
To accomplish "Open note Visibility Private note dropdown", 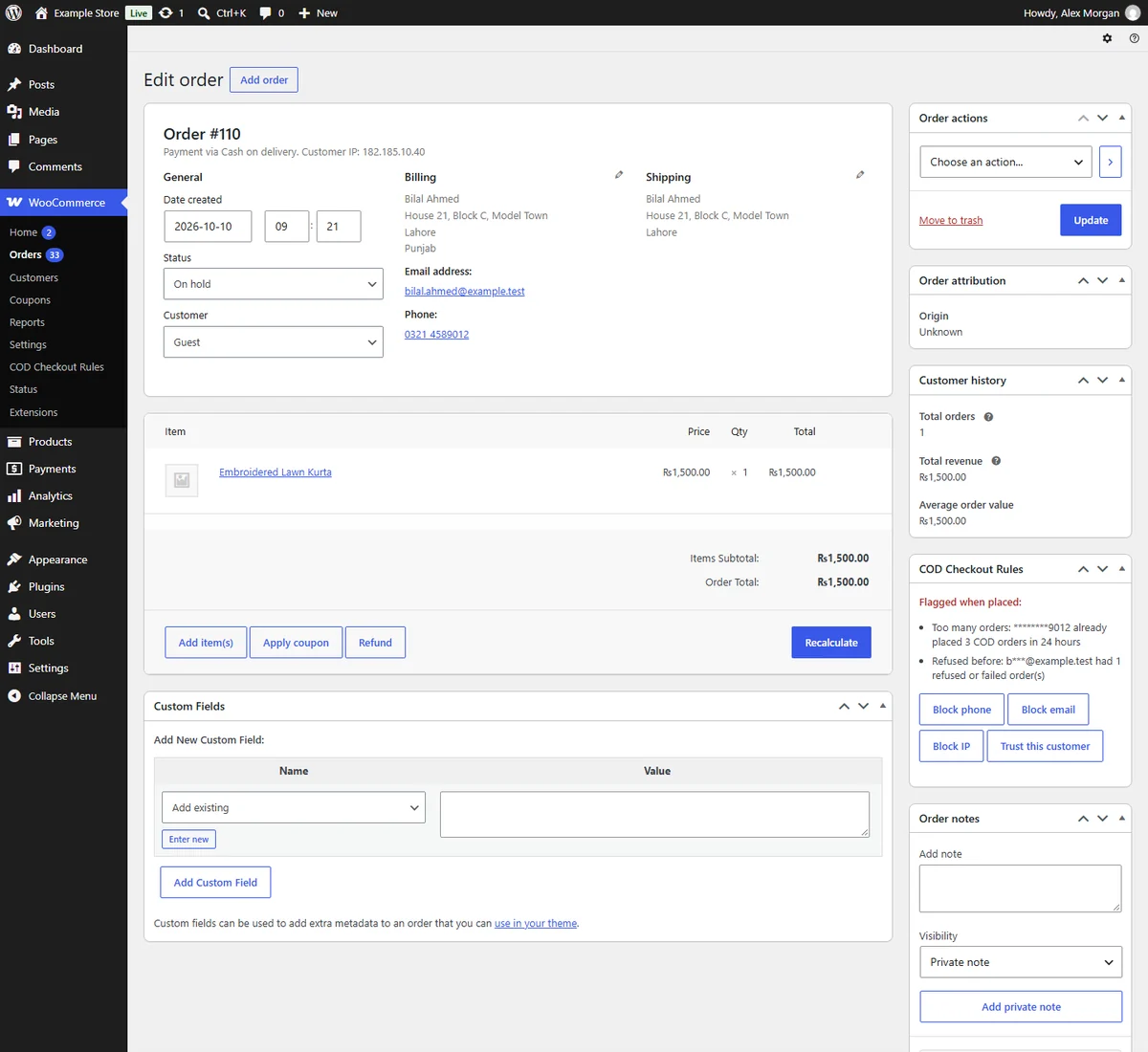I will pyautogui.click(x=1021, y=962).
